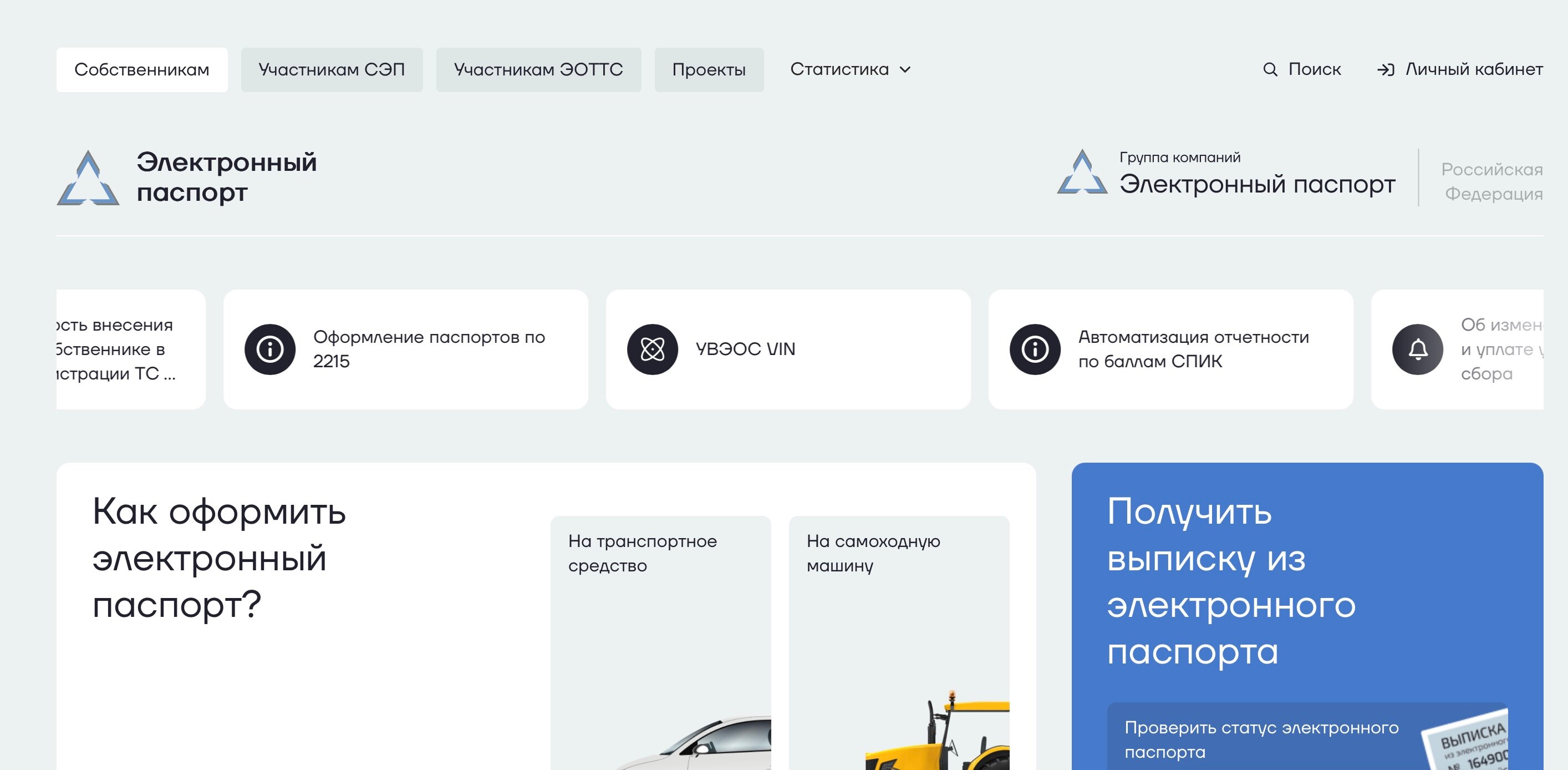Open the Статистика menu
The height and width of the screenshot is (770, 1568).
point(851,69)
